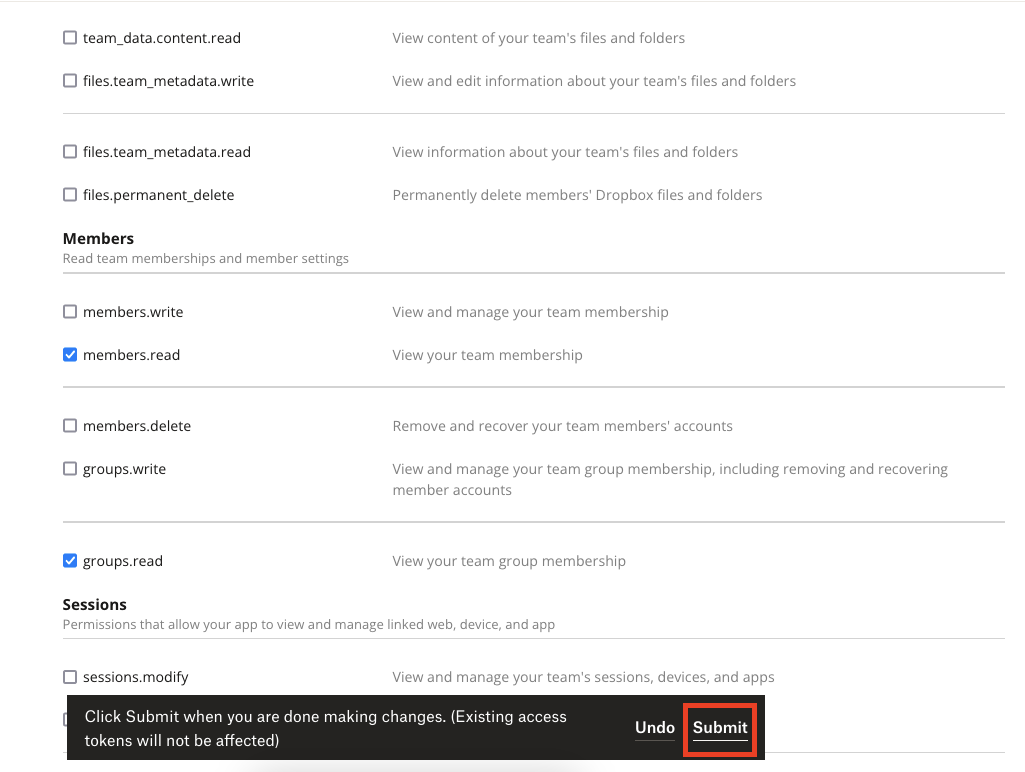1025x772 pixels.
Task: Check the groups.write permission
Action: point(70,468)
